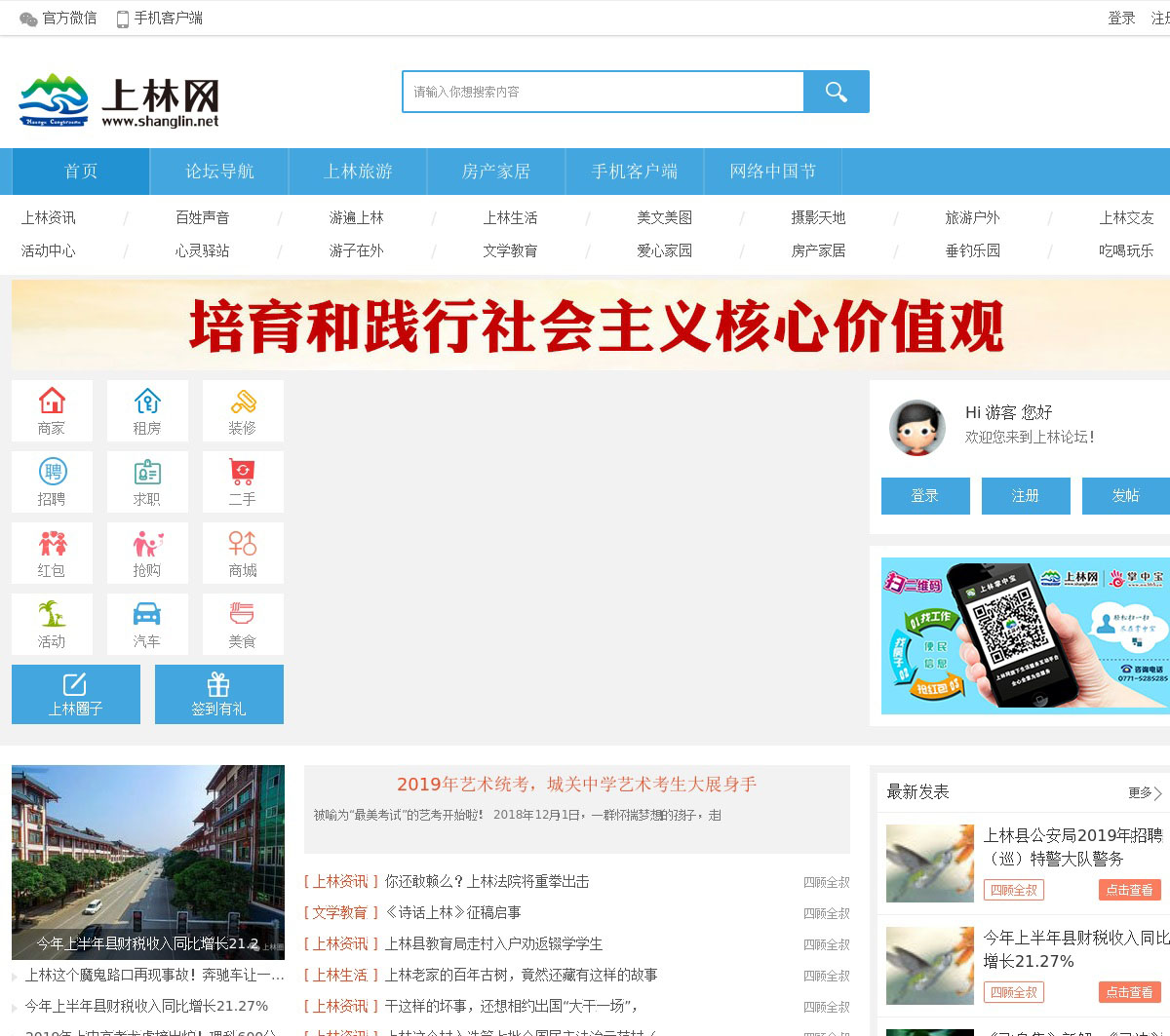Click the 二手 second-hand cart icon
This screenshot has height=1036, width=1170.
pyautogui.click(x=243, y=473)
